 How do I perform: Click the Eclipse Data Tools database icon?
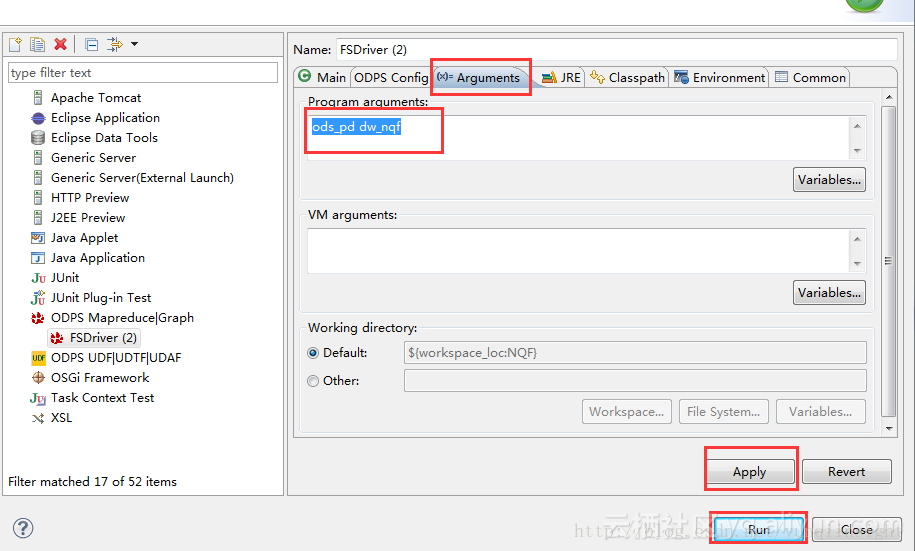(38, 138)
